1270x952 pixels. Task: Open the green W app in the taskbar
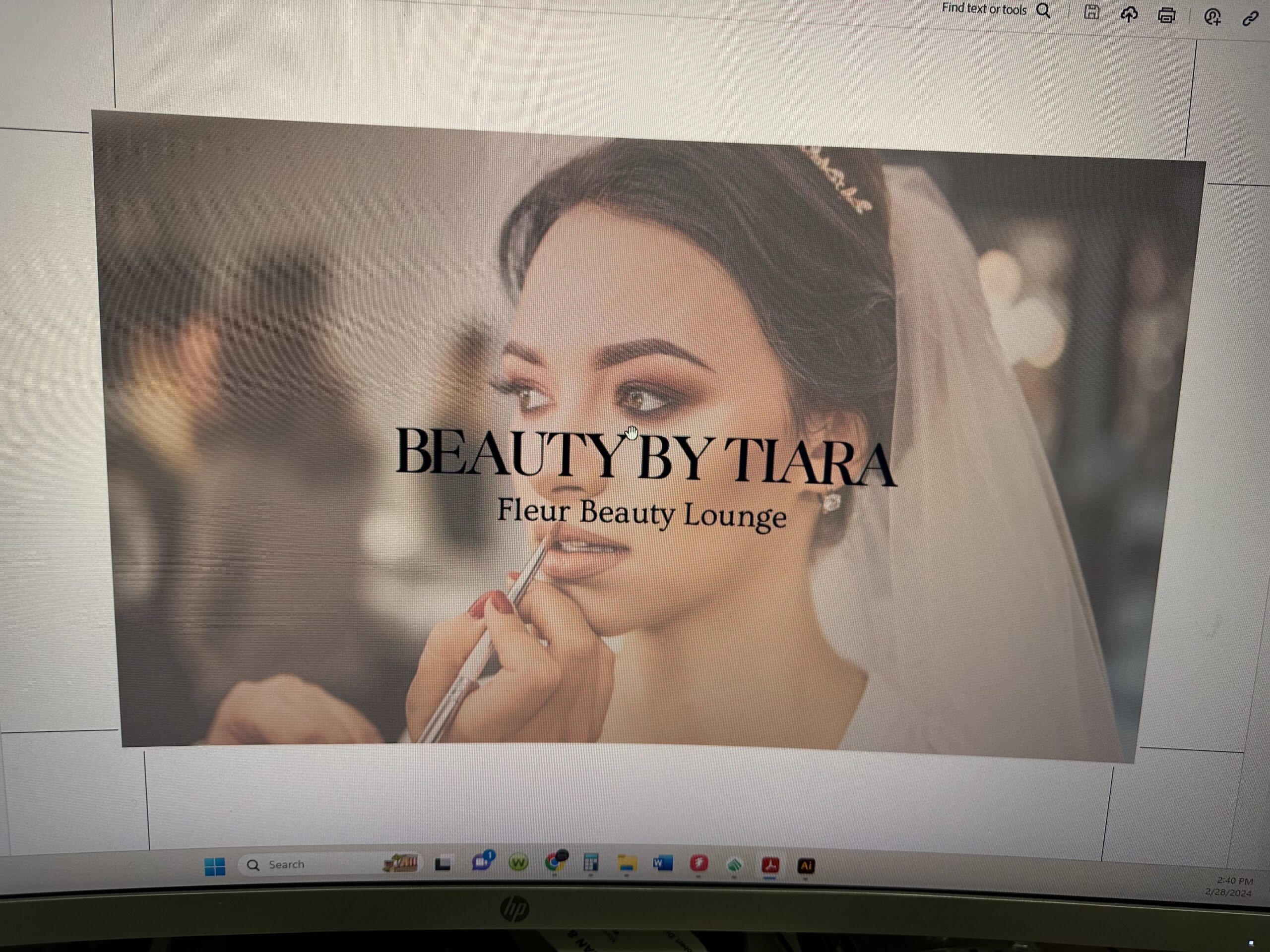pyautogui.click(x=518, y=862)
